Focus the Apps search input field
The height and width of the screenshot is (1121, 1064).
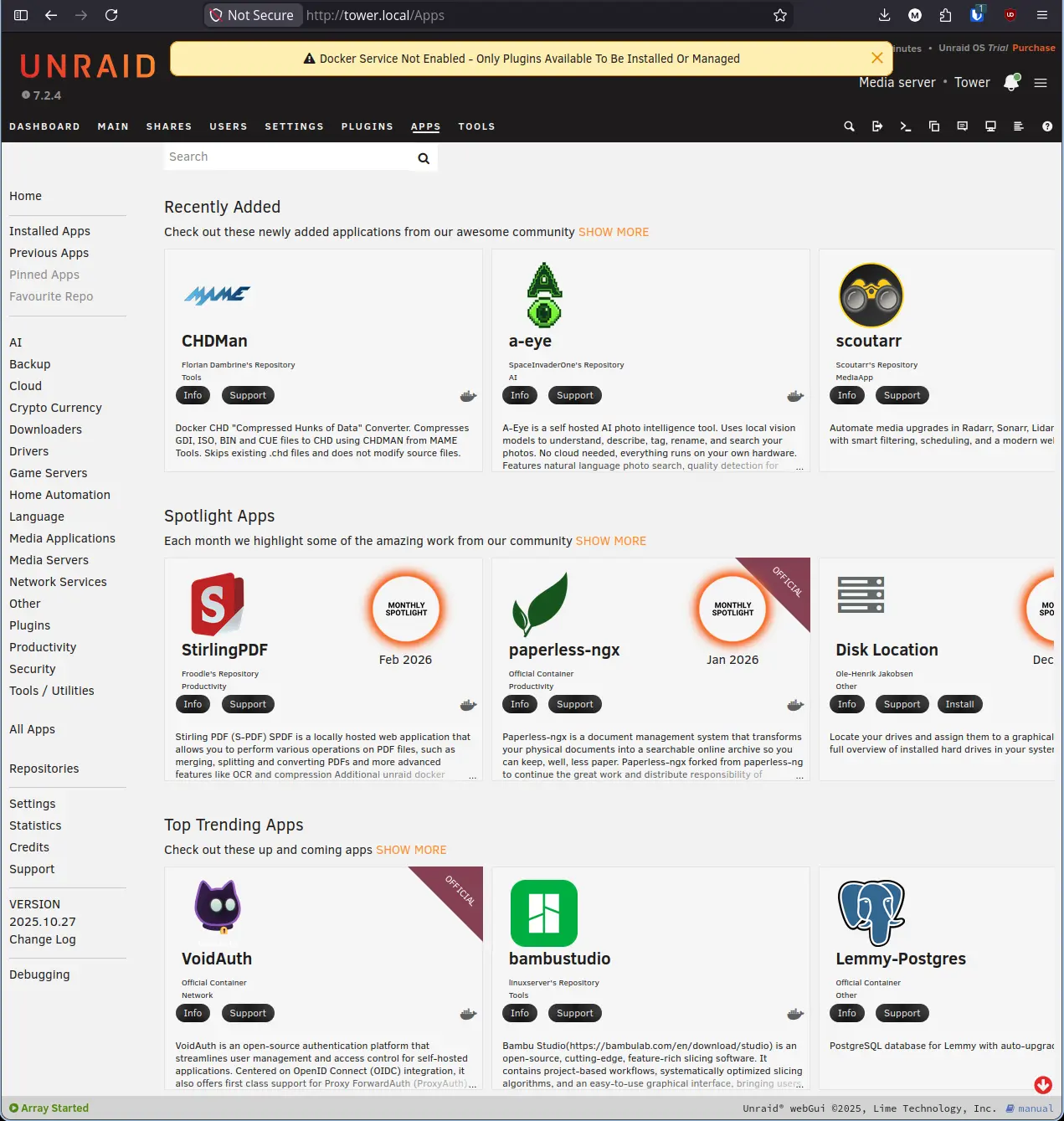(286, 157)
